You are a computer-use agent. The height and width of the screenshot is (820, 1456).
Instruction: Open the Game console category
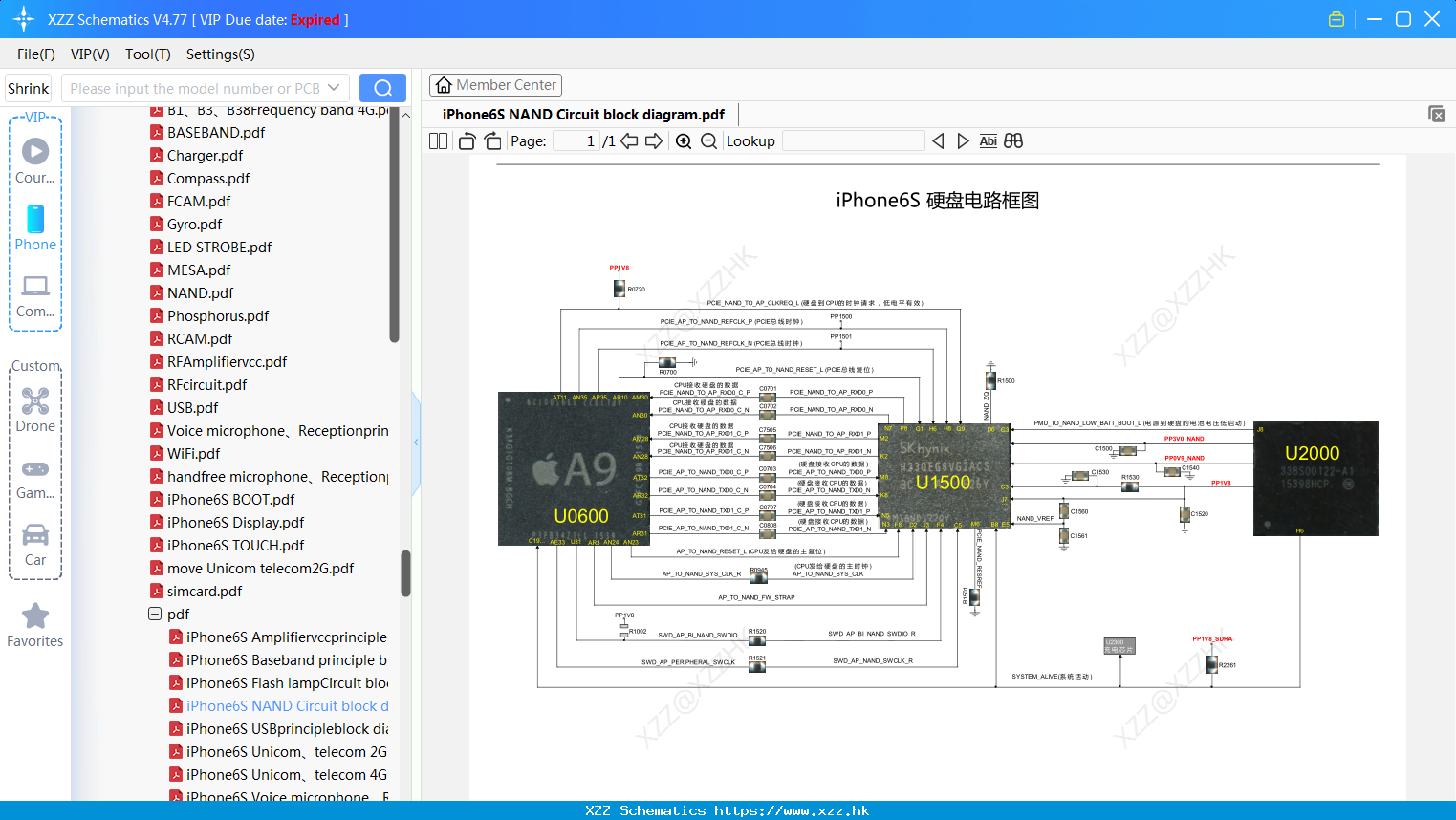tap(35, 478)
